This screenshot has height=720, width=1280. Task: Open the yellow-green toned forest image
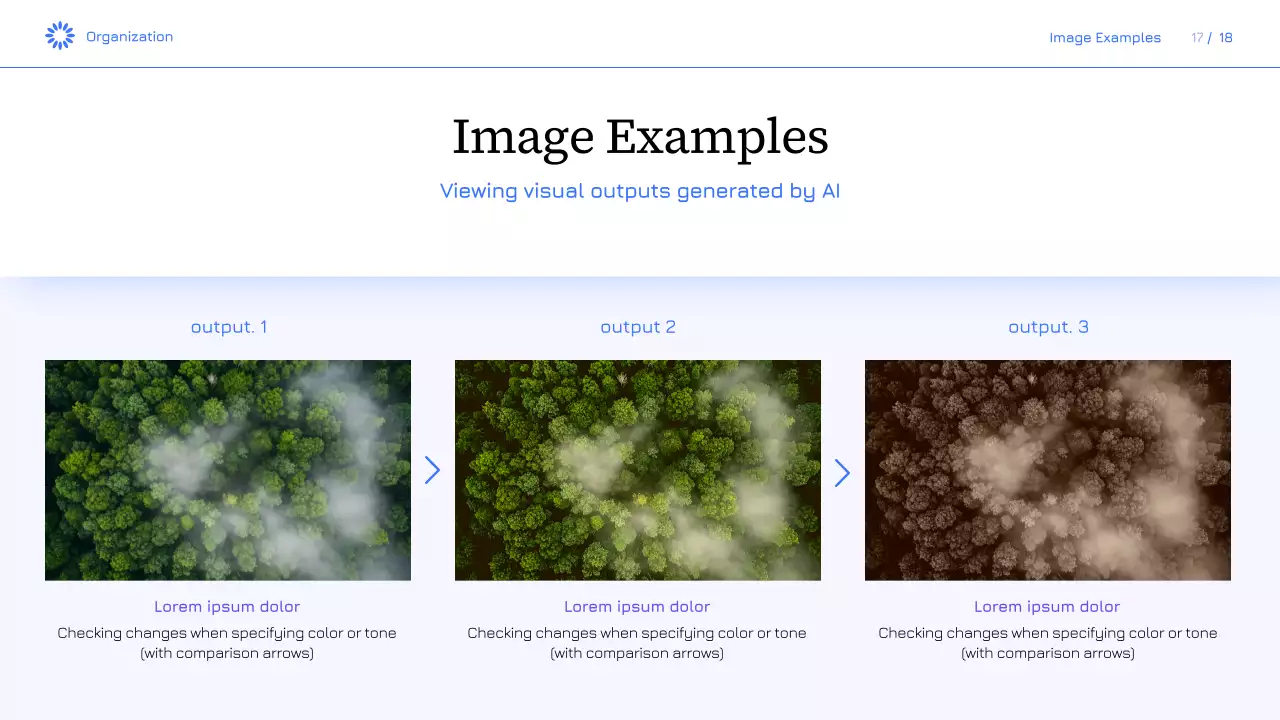pos(638,470)
